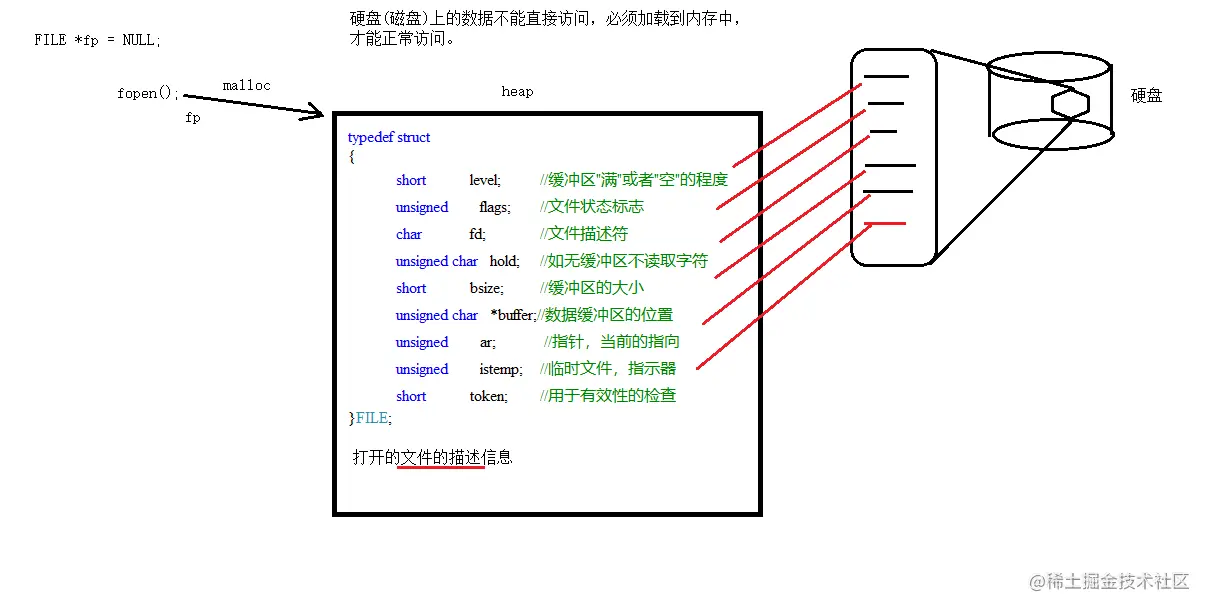Viewport: 1208px width, 610px height.
Task: Select the heap label above the struct
Action: 516,91
